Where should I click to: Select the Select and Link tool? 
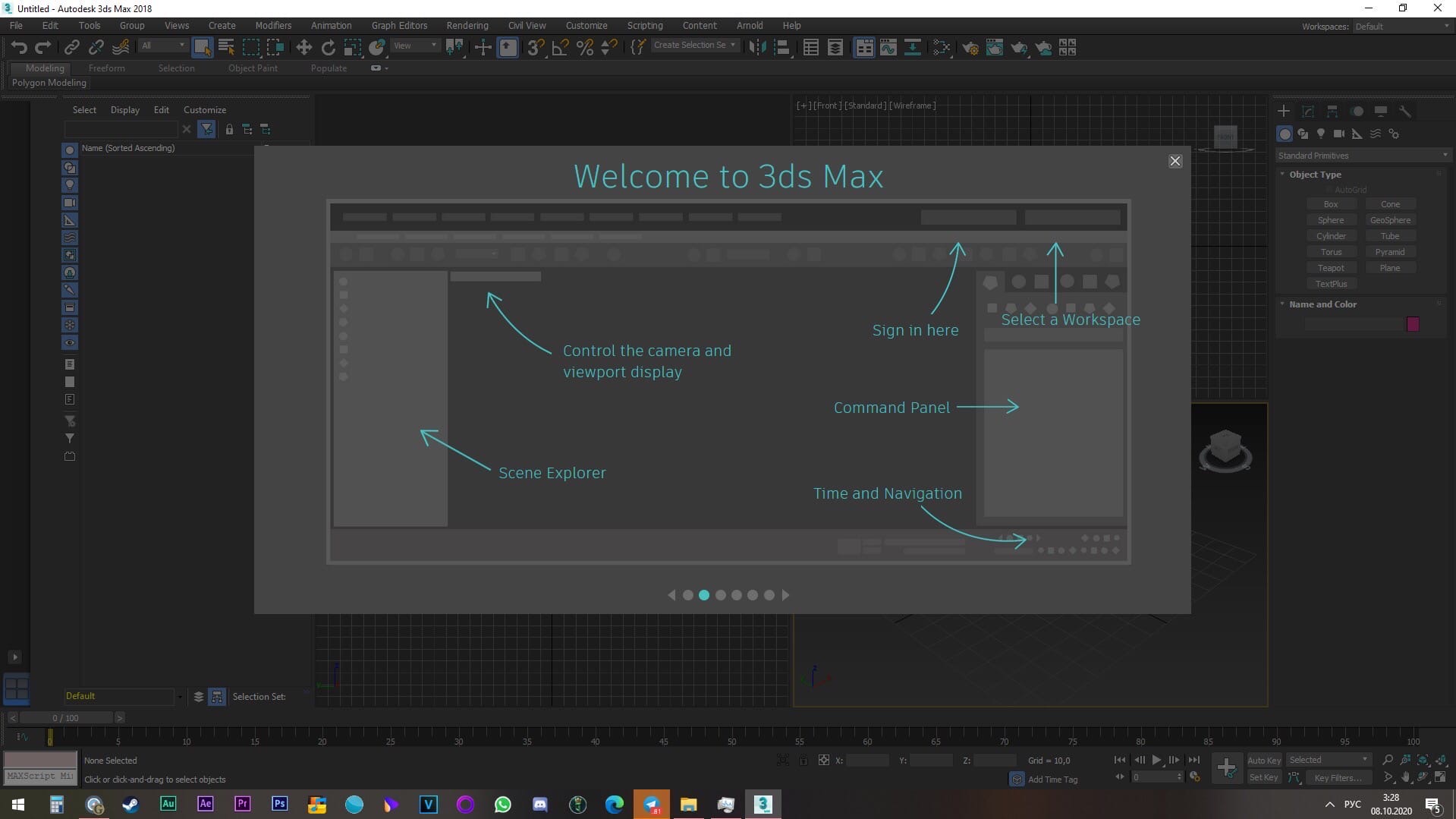click(71, 47)
